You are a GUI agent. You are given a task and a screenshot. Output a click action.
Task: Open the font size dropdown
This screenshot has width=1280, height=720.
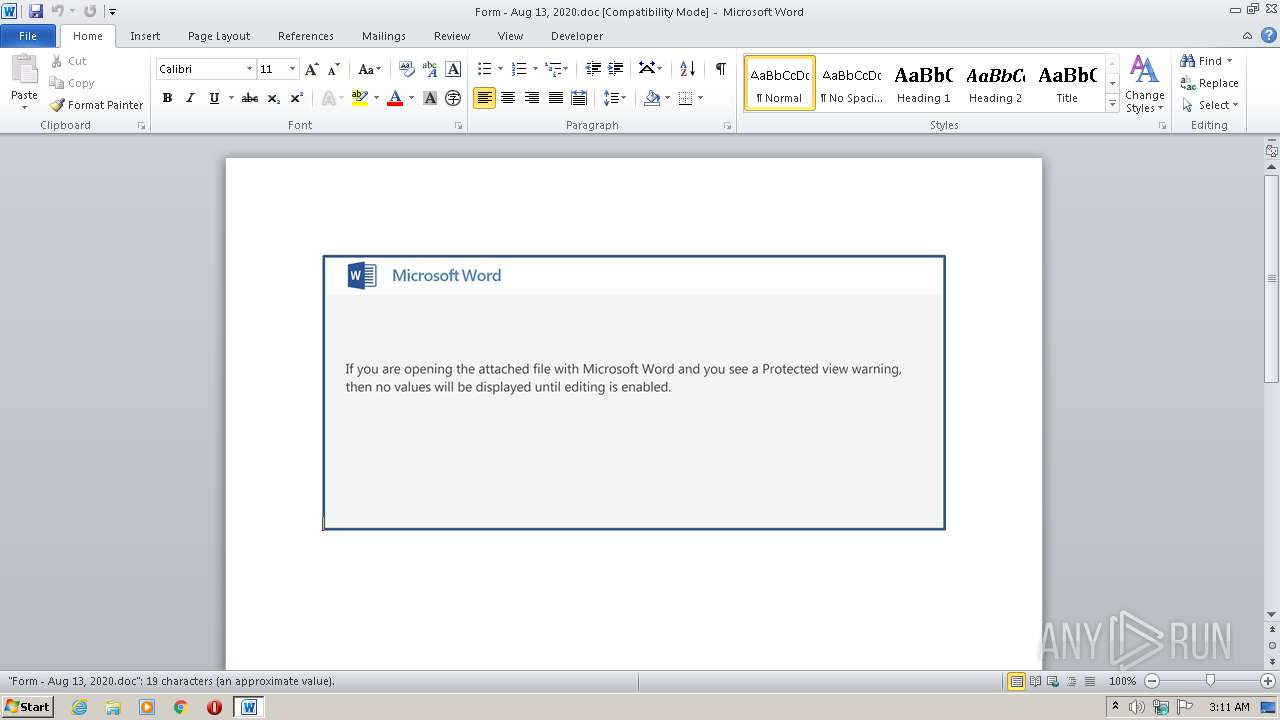(x=292, y=69)
